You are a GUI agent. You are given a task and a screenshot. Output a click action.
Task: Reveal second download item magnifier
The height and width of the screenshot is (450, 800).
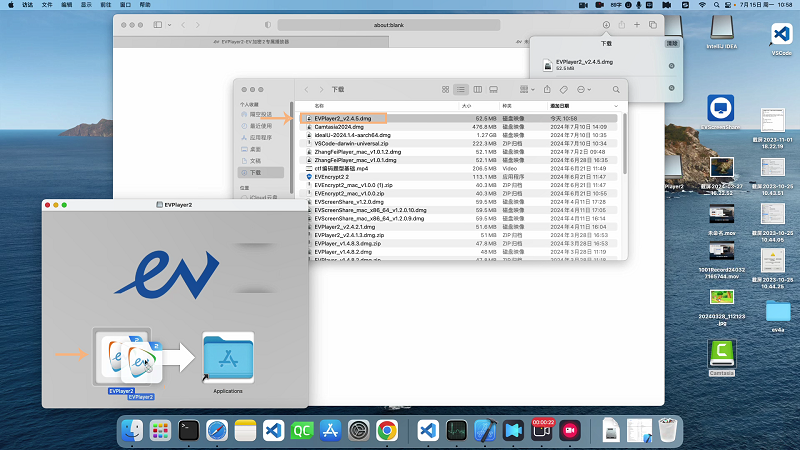[671, 88]
